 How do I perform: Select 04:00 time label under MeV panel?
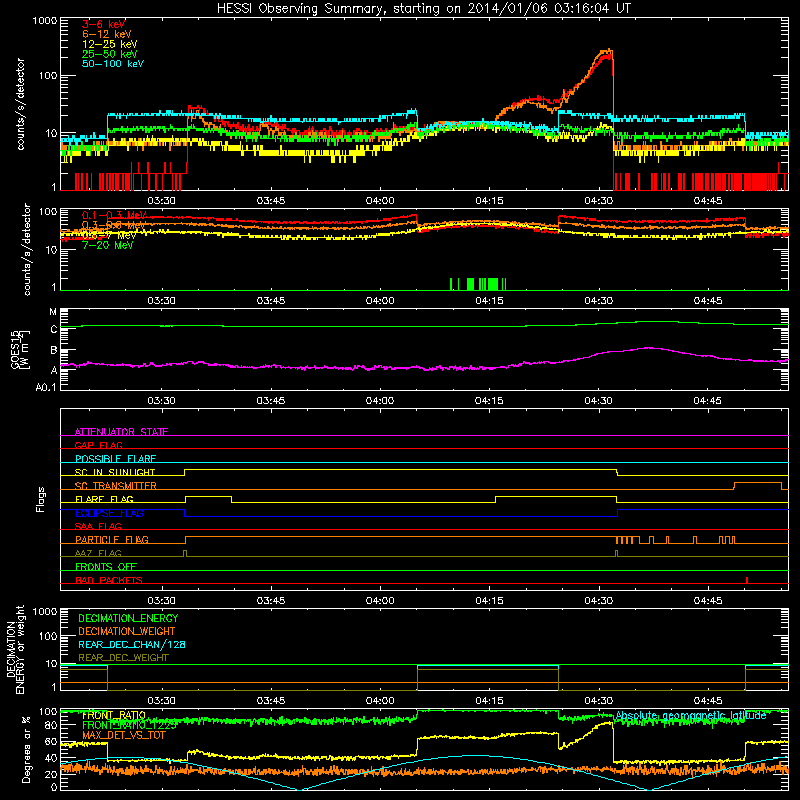pos(380,301)
